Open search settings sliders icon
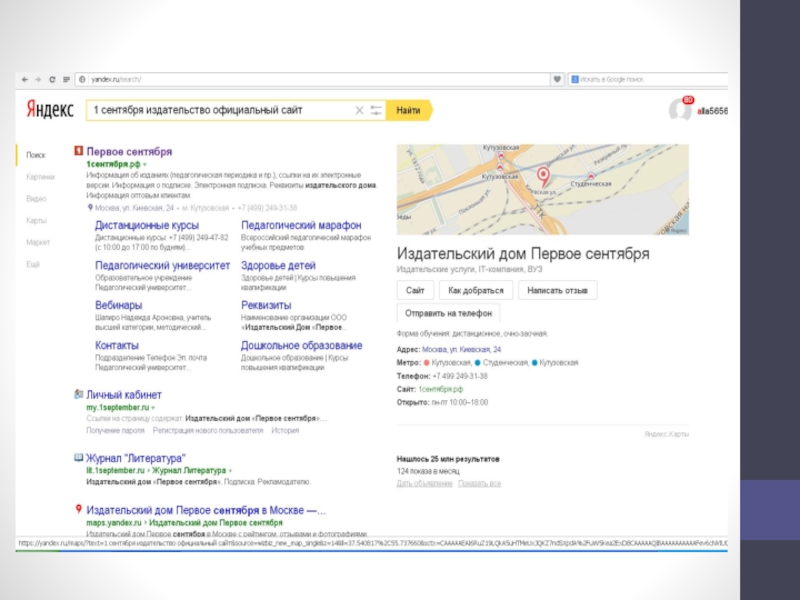 click(376, 110)
